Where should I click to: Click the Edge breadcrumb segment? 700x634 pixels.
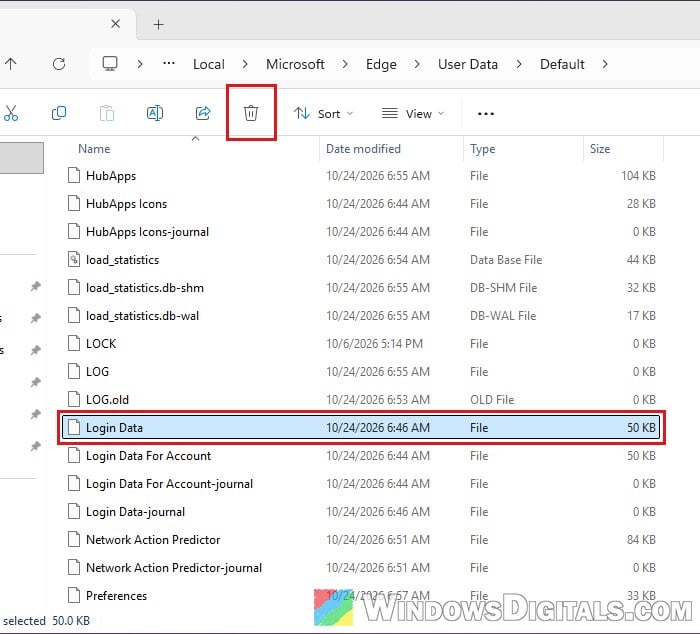[x=381, y=64]
